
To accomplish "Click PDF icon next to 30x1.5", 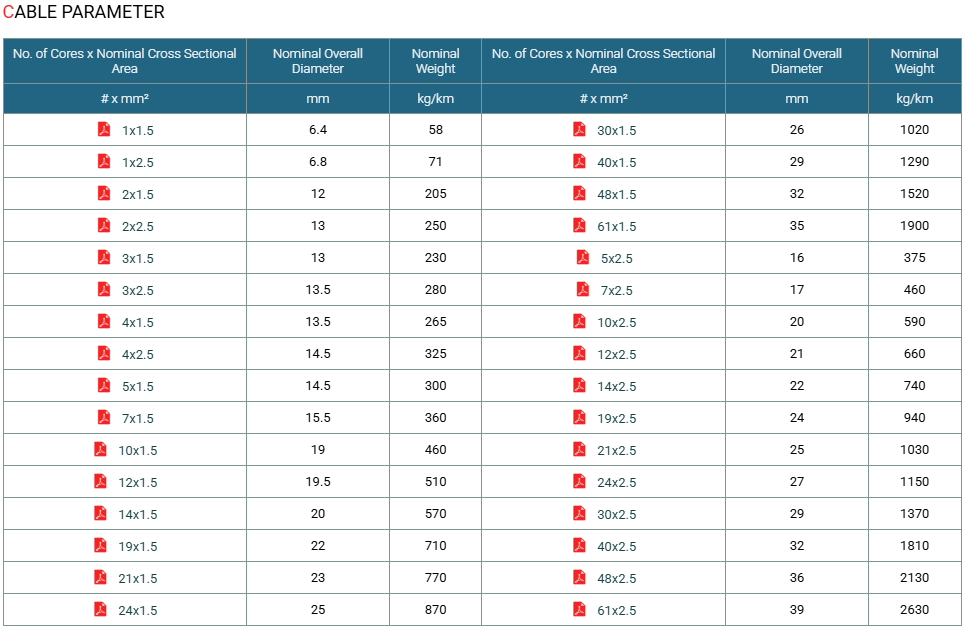I will (x=579, y=129).
